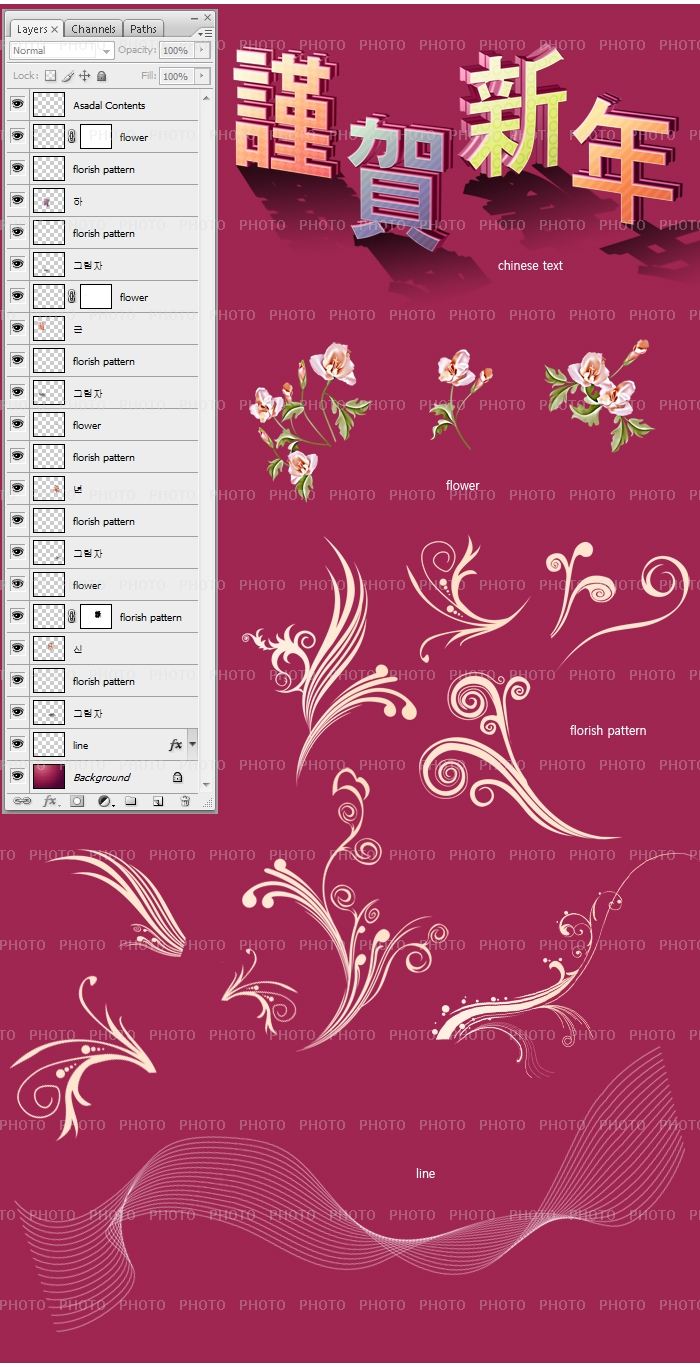Create a new adjustment layer
700x1368 pixels.
coord(104,801)
